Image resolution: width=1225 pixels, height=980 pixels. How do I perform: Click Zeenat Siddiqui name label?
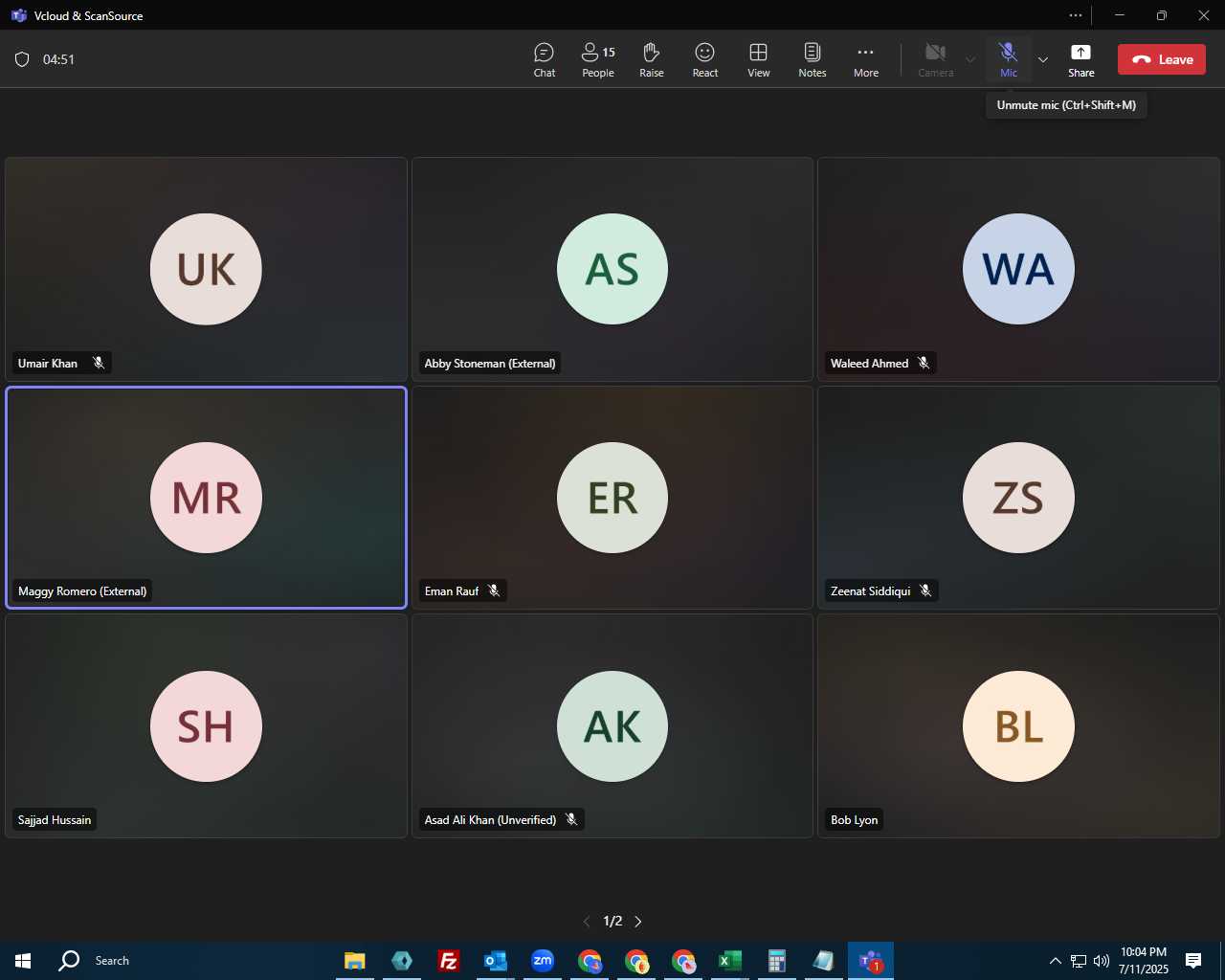[x=871, y=591]
